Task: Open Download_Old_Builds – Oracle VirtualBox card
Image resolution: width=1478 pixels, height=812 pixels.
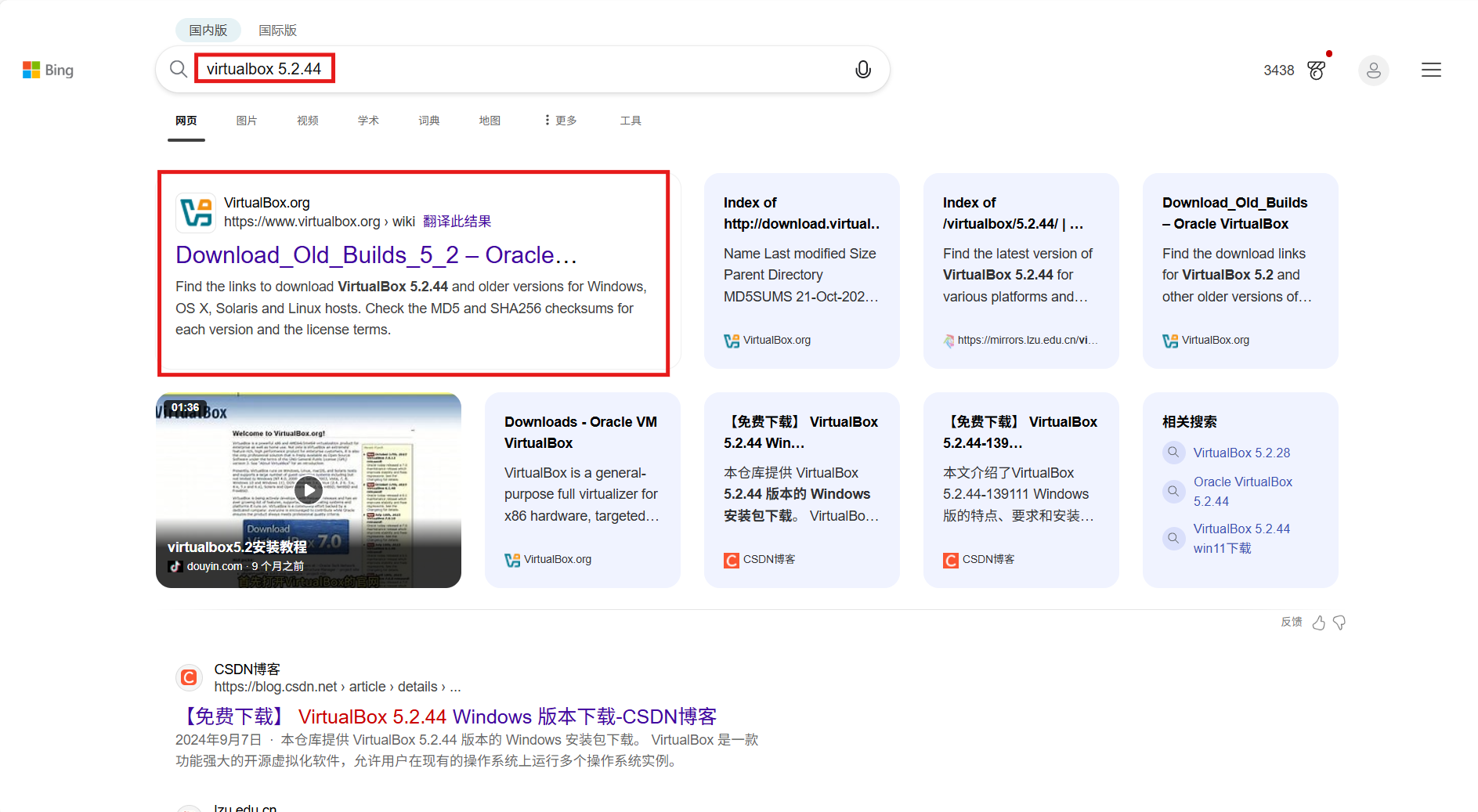Action: point(1240,270)
